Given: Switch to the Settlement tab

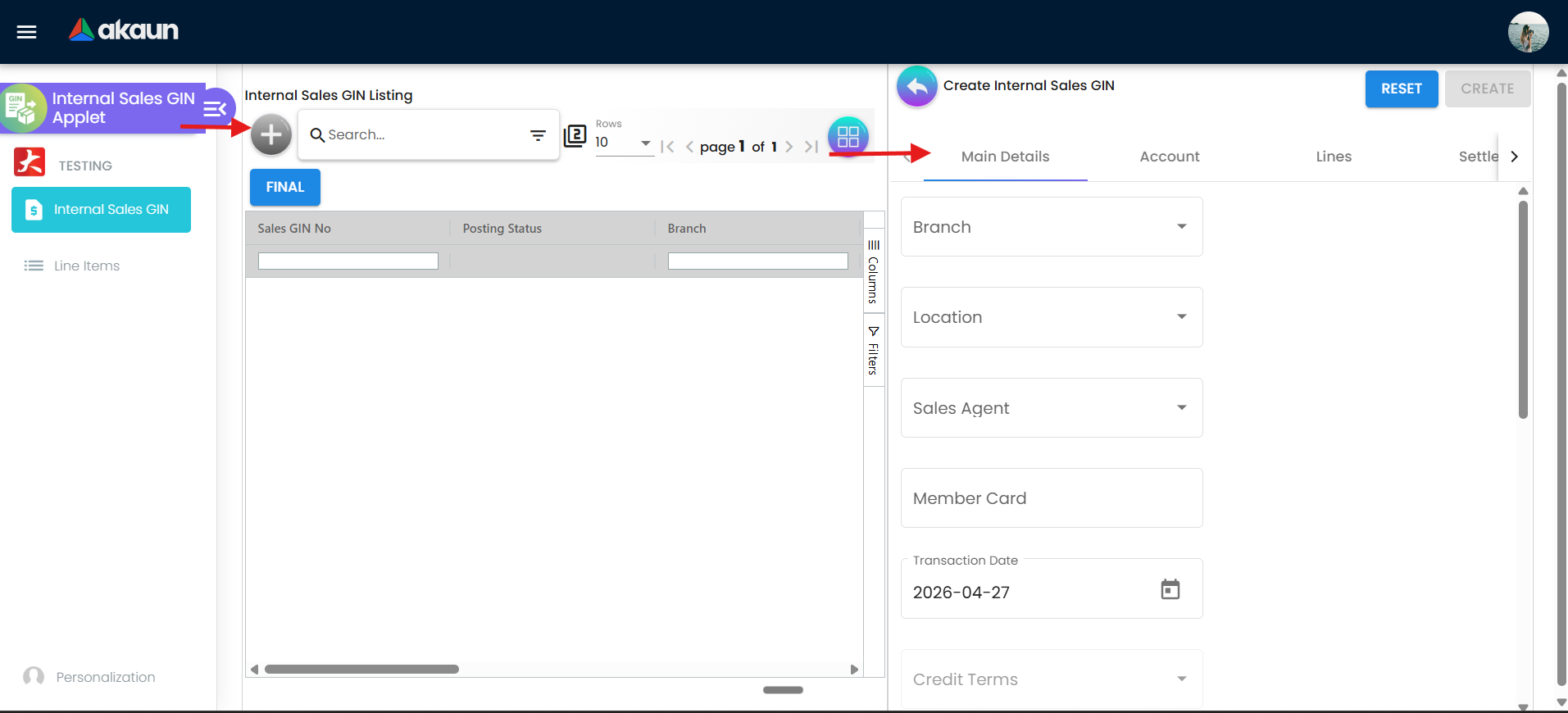Looking at the screenshot, I should (x=1478, y=157).
